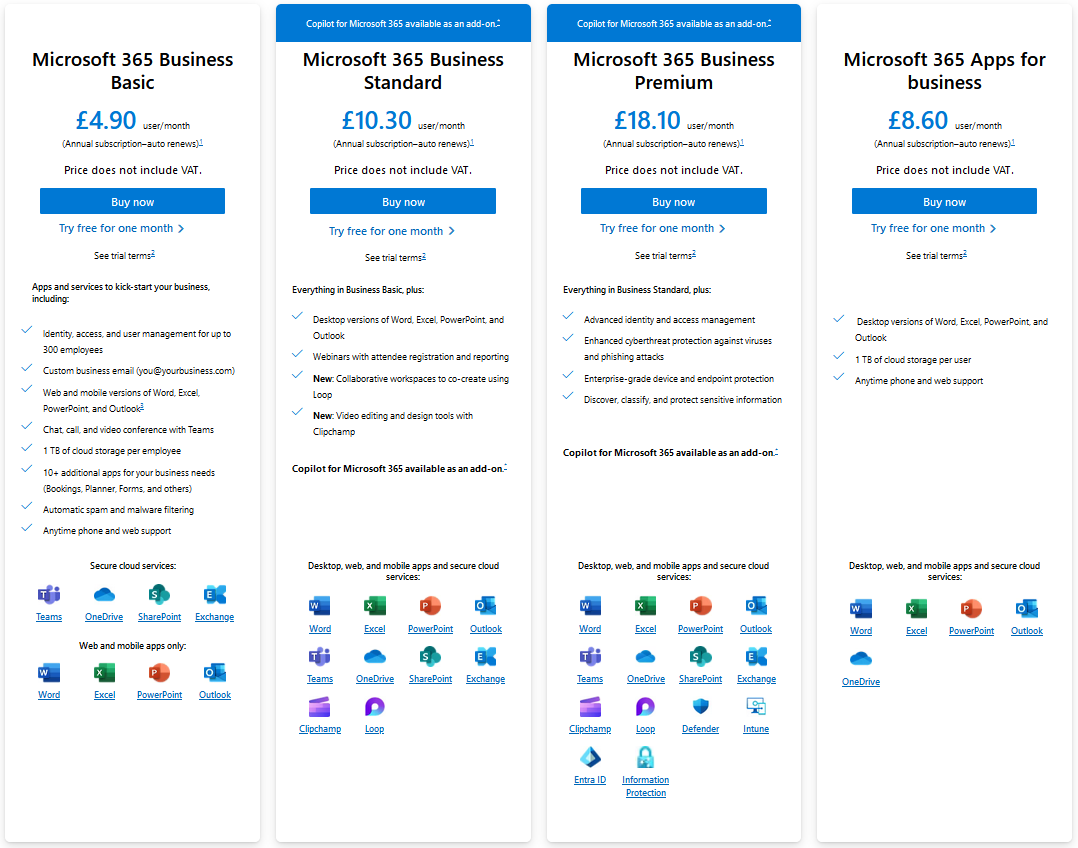
Task: Click OneDrive icon in Apps for business
Action: tap(861, 659)
